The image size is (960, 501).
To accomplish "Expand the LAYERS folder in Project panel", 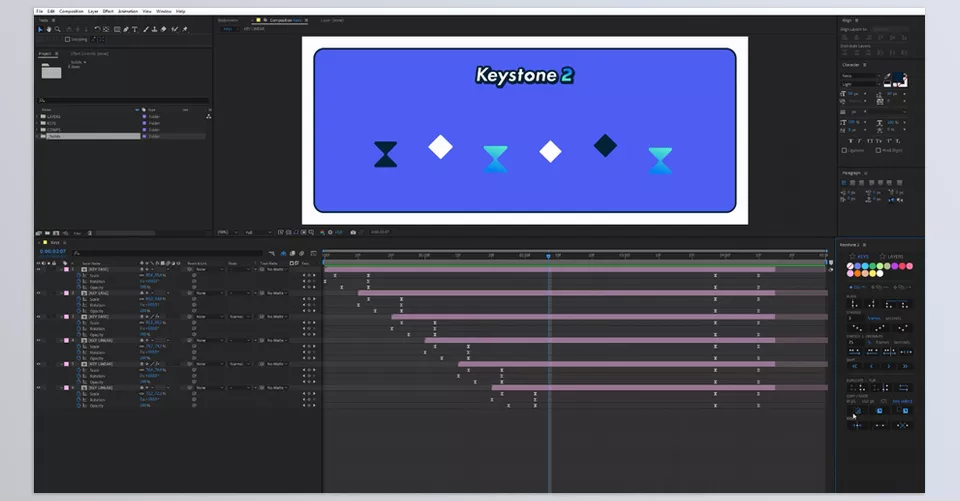I will coord(37,116).
